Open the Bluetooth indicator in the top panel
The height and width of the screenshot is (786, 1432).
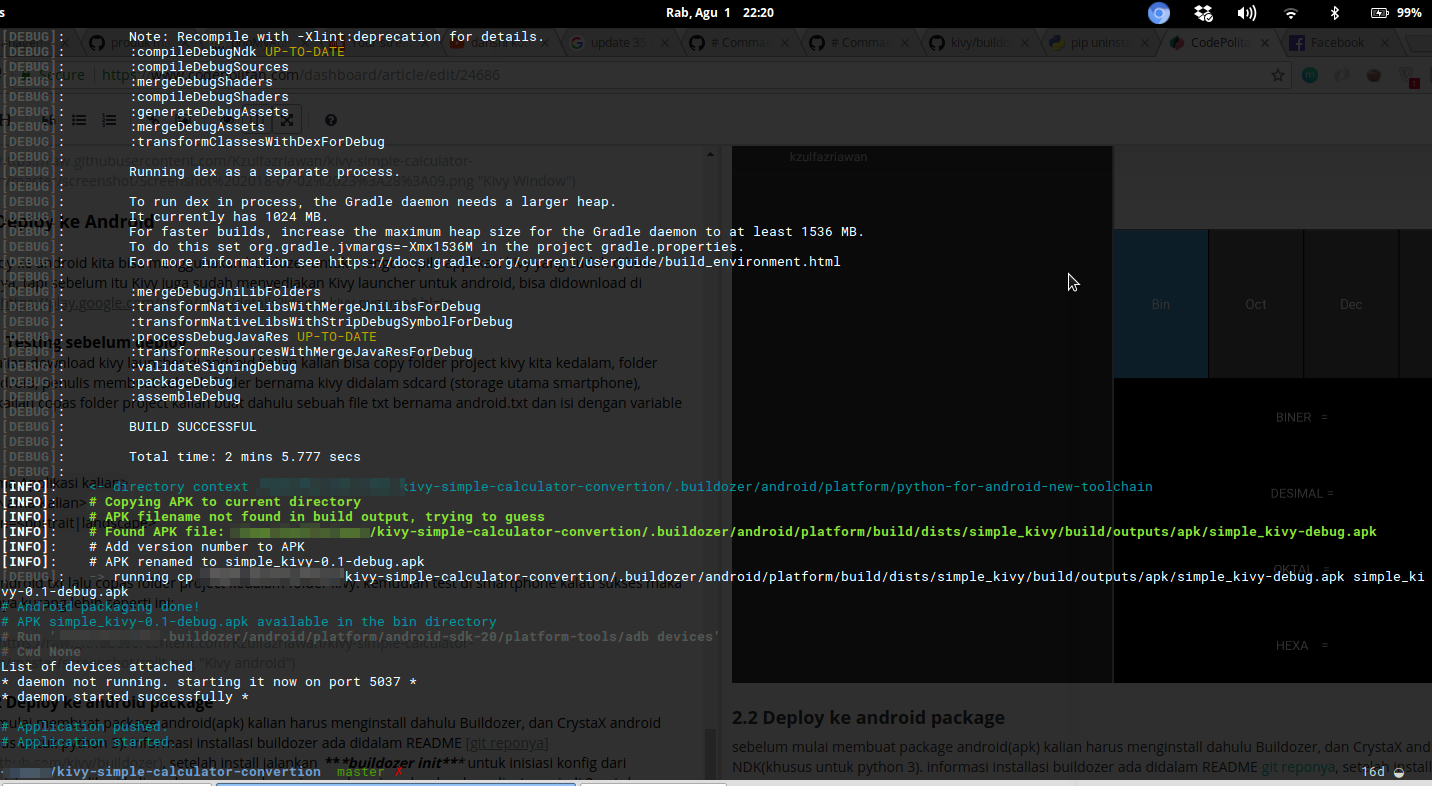[1334, 13]
